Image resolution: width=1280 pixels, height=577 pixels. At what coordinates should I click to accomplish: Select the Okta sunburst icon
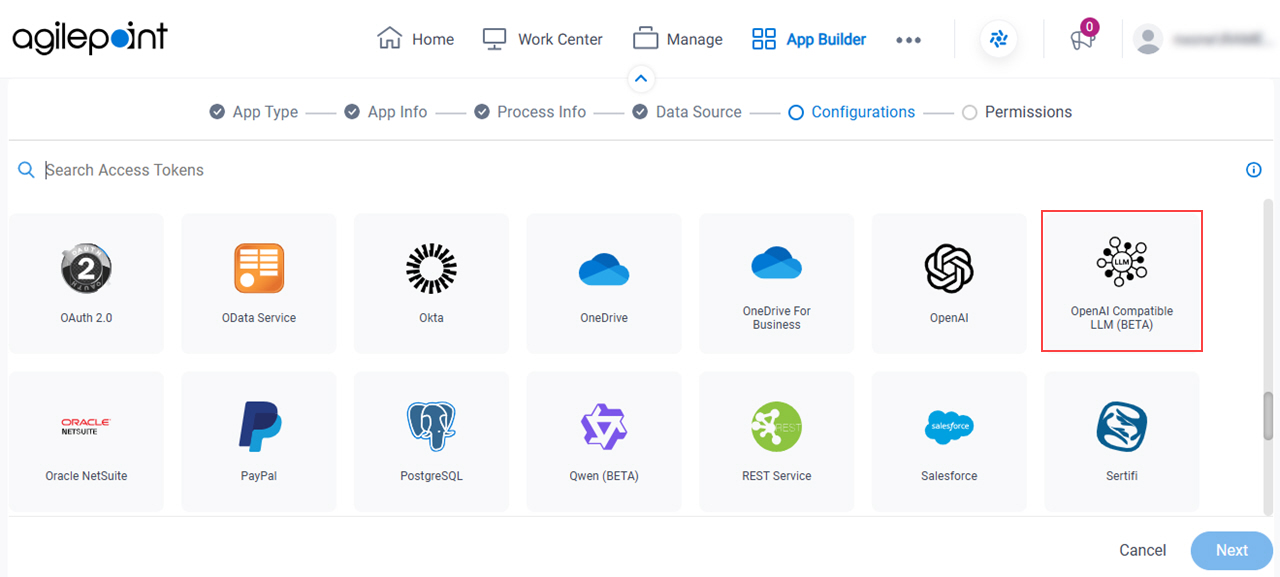pyautogui.click(x=431, y=269)
